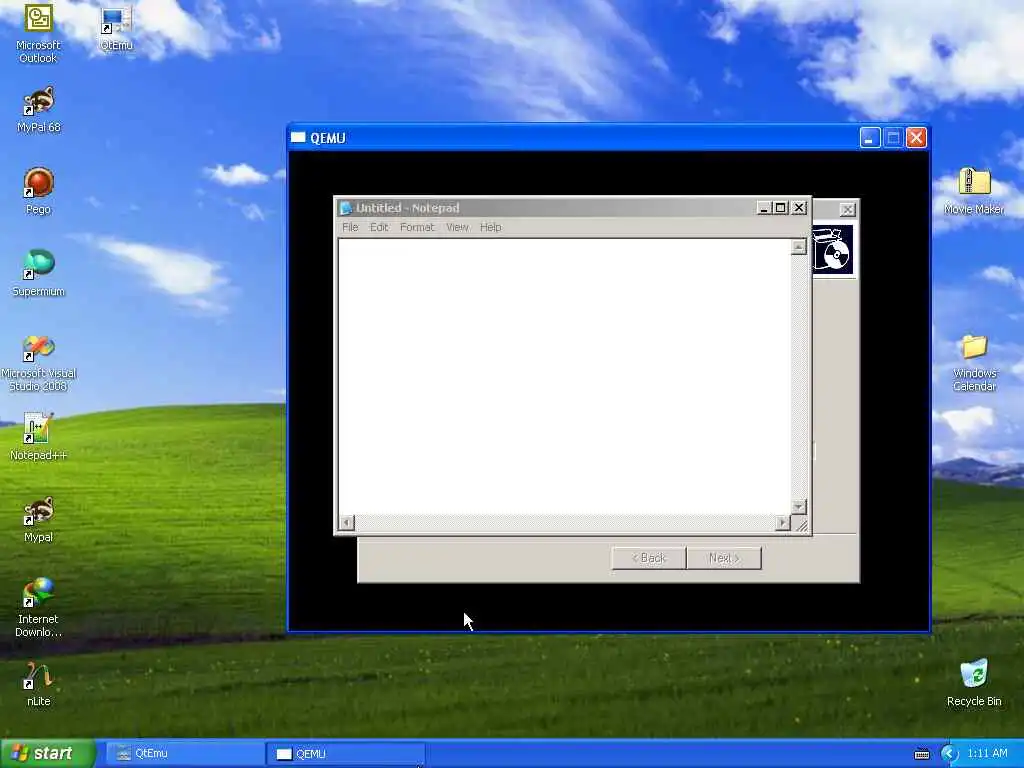Click Notepad horizontal scrollbar left arrow
Image resolution: width=1024 pixels, height=768 pixels.
tap(347, 522)
